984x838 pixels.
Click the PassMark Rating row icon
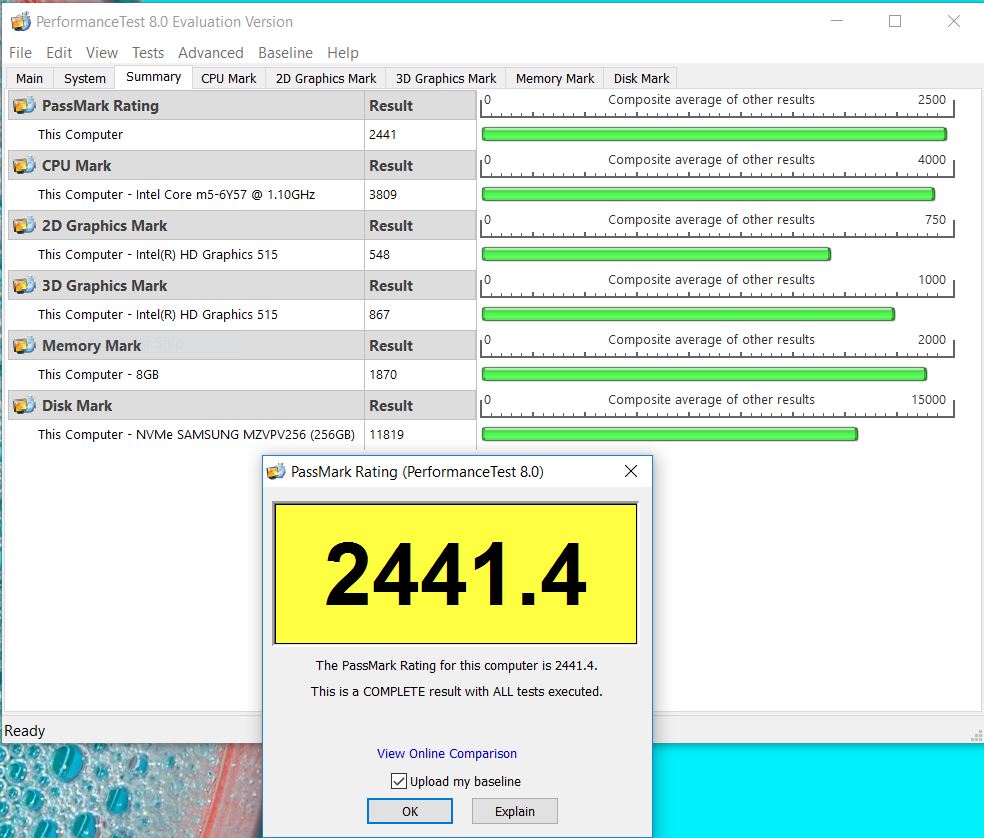(x=24, y=106)
